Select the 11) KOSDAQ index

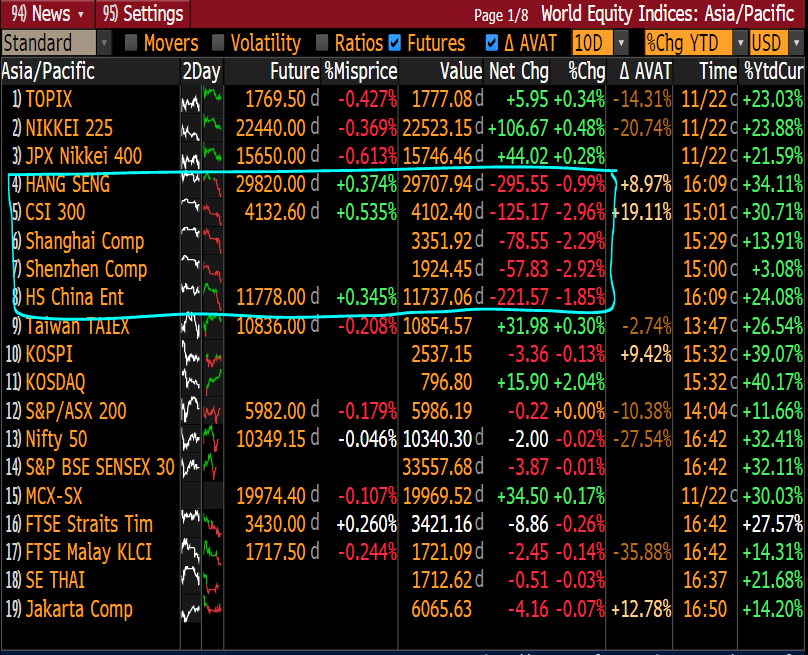[x=45, y=382]
